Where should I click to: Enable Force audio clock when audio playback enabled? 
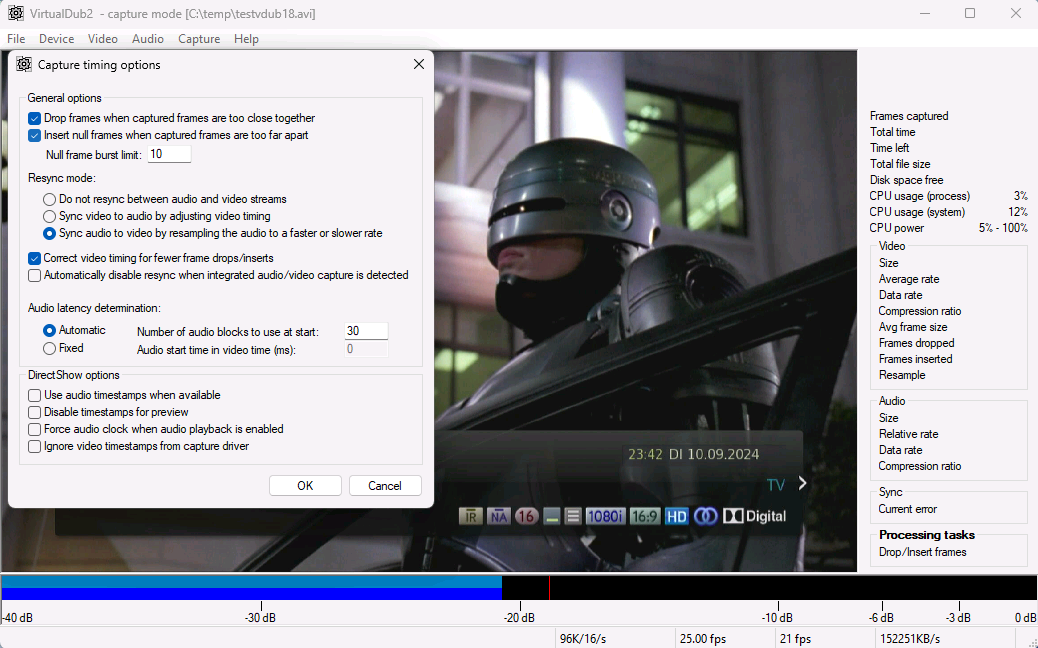point(34,430)
